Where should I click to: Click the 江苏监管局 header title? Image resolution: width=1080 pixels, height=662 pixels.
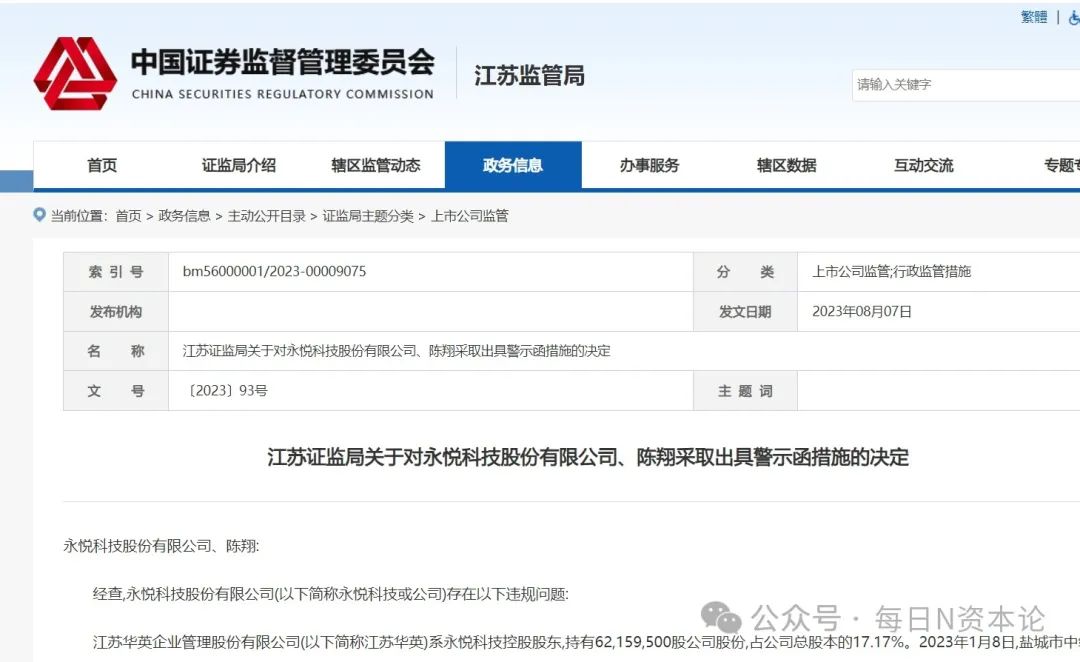(529, 76)
